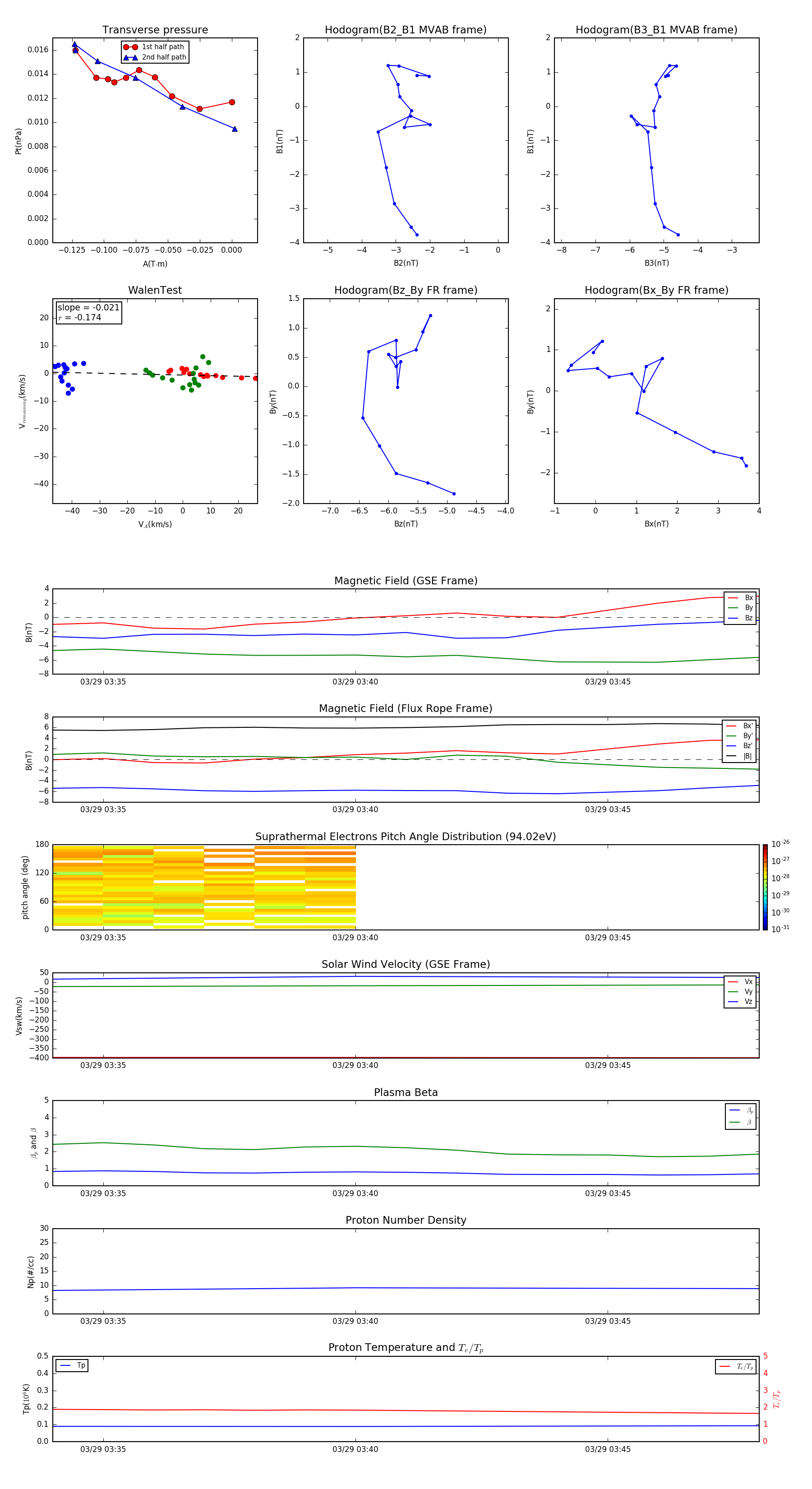The width and height of the screenshot is (812, 1489).
Task: Click Suprathermal Electrons Pitch Angle Distribution title
Action: click(406, 837)
